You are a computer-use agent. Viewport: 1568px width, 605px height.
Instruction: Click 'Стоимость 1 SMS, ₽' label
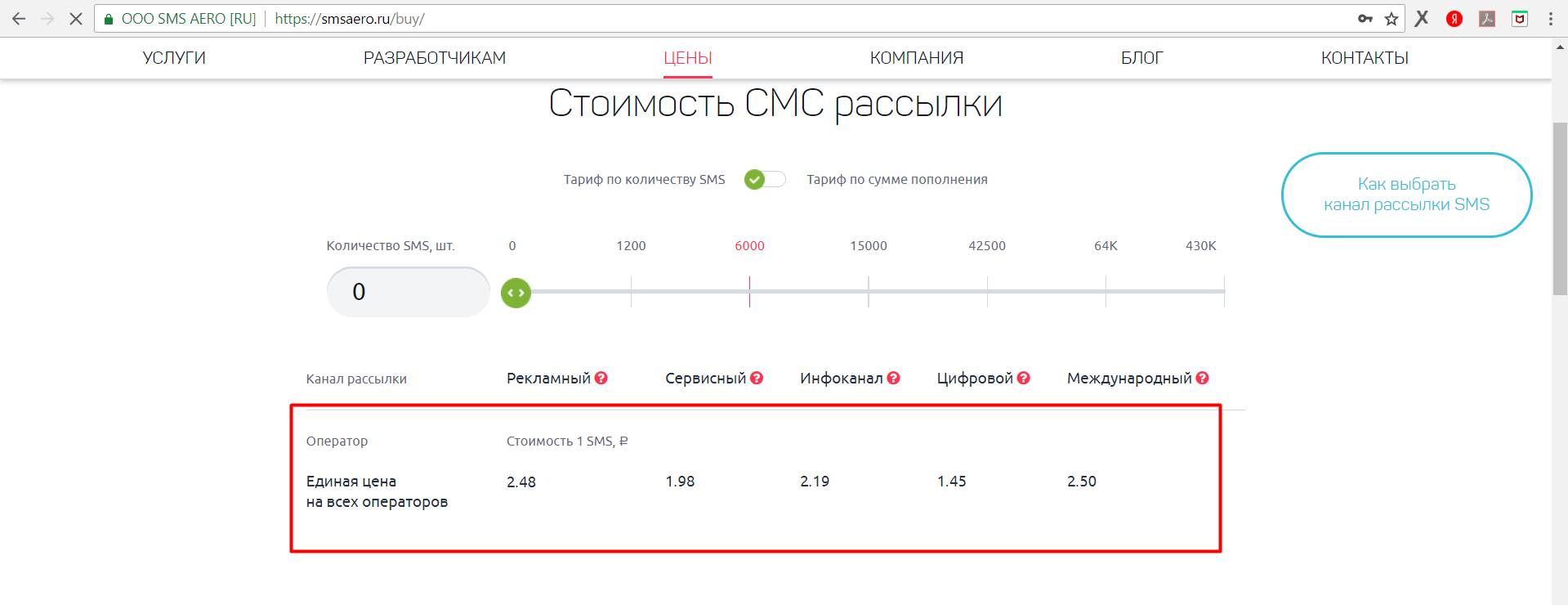567,441
